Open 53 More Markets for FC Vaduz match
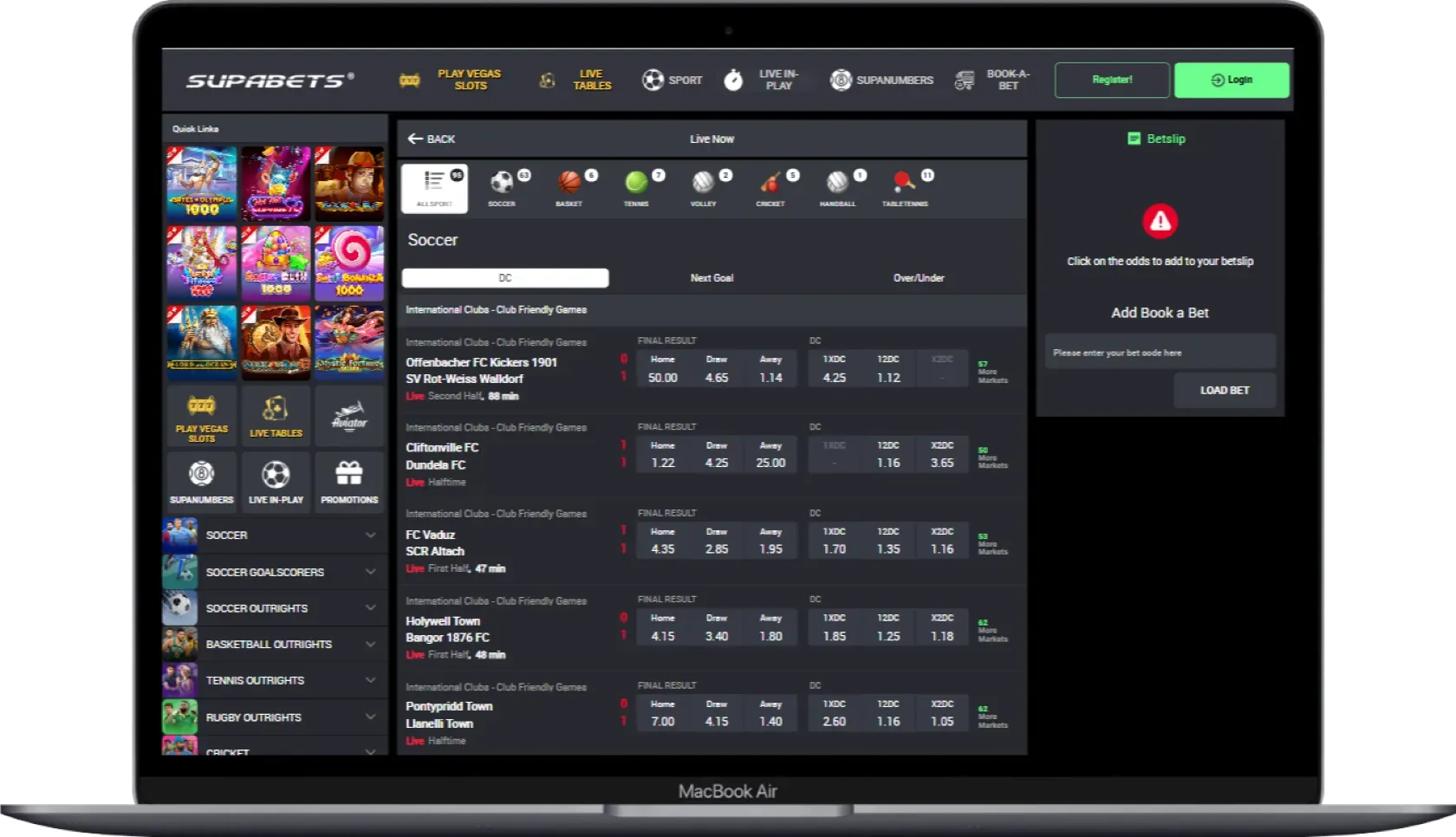 point(992,544)
